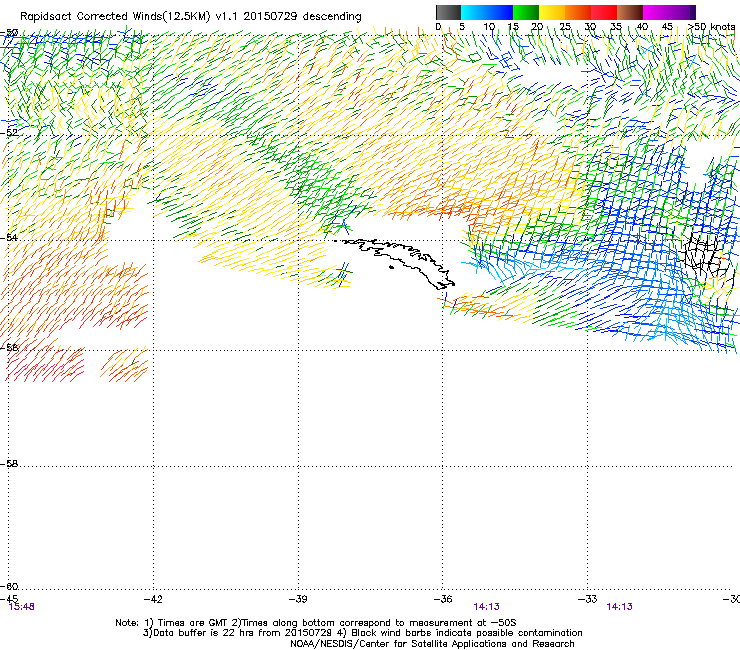740x650 pixels.
Task: Click the '-36' longitude label
Action: coord(443,599)
